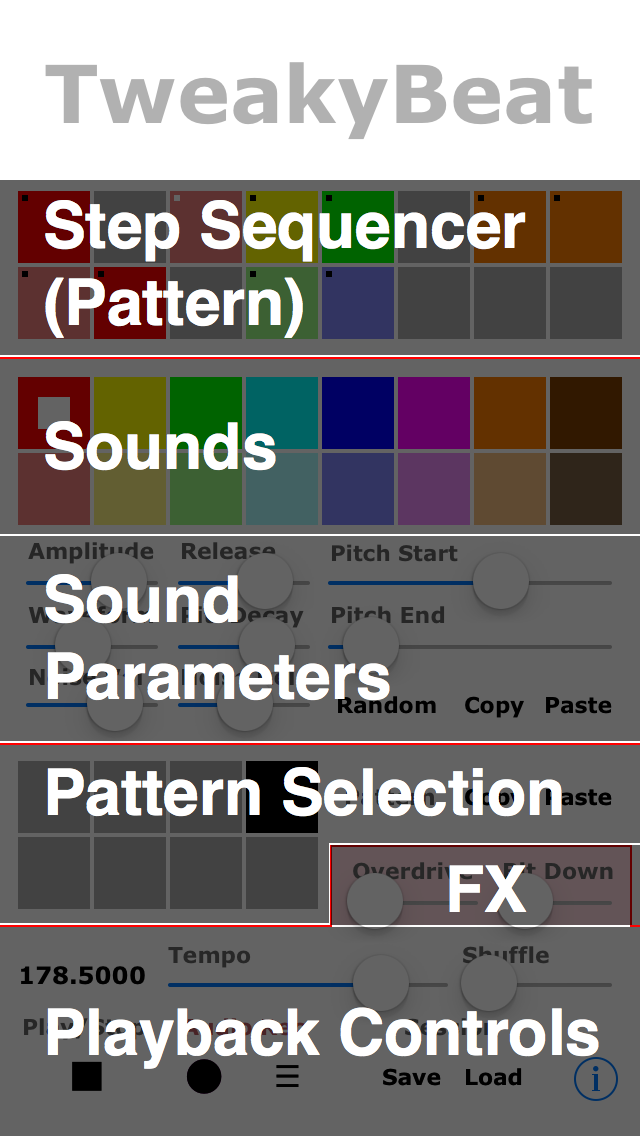Click the Load button
Screen dimensions: 640x1136
pos(493,1077)
